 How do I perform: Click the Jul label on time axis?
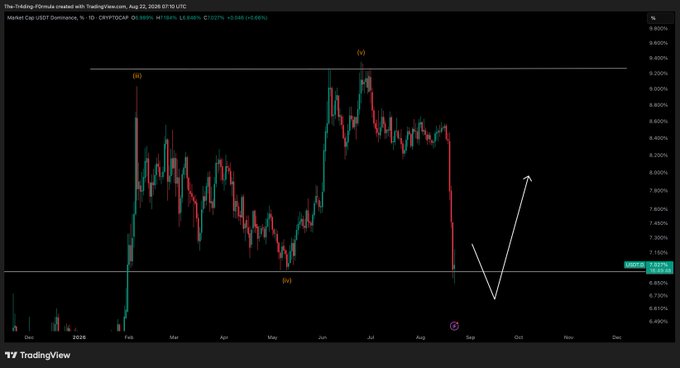(371, 337)
